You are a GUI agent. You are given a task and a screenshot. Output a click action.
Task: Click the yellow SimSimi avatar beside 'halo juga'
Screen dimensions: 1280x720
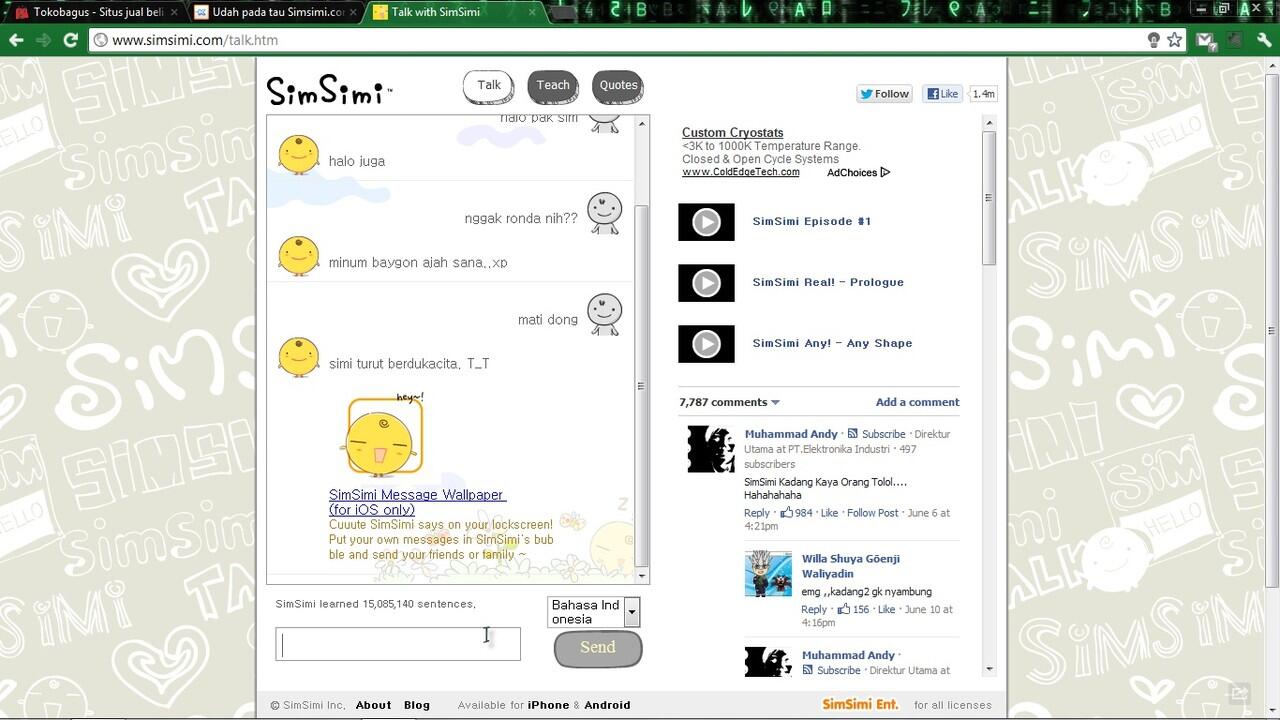298,155
